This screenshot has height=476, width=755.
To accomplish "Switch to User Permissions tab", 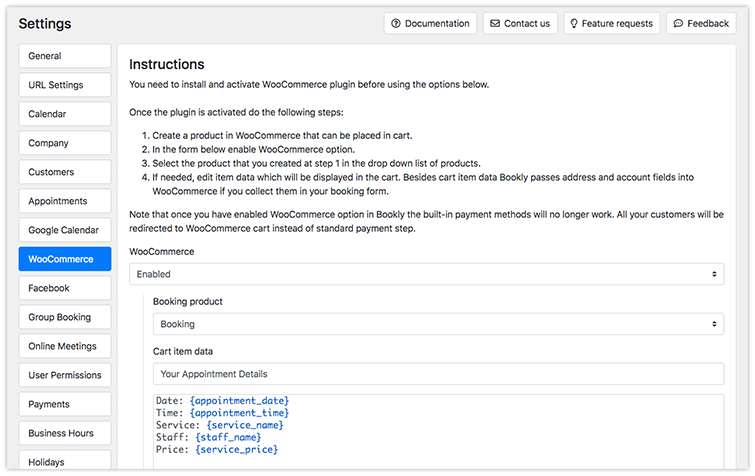I will click(x=65, y=375).
